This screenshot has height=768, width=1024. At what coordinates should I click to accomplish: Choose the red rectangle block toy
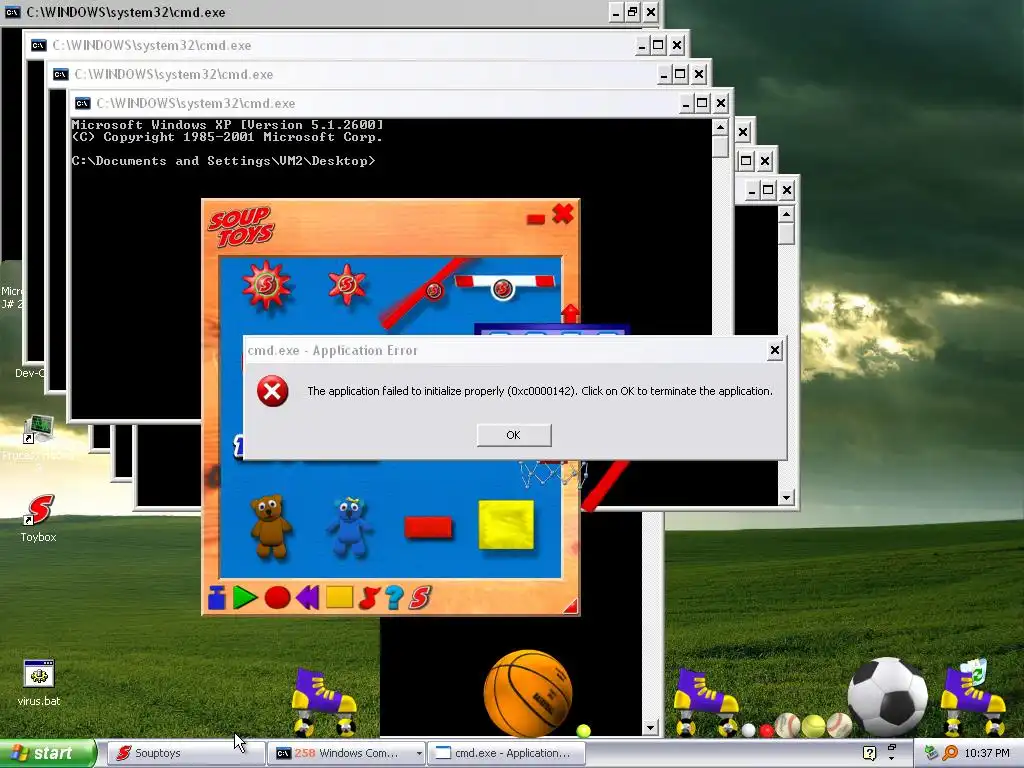[428, 527]
